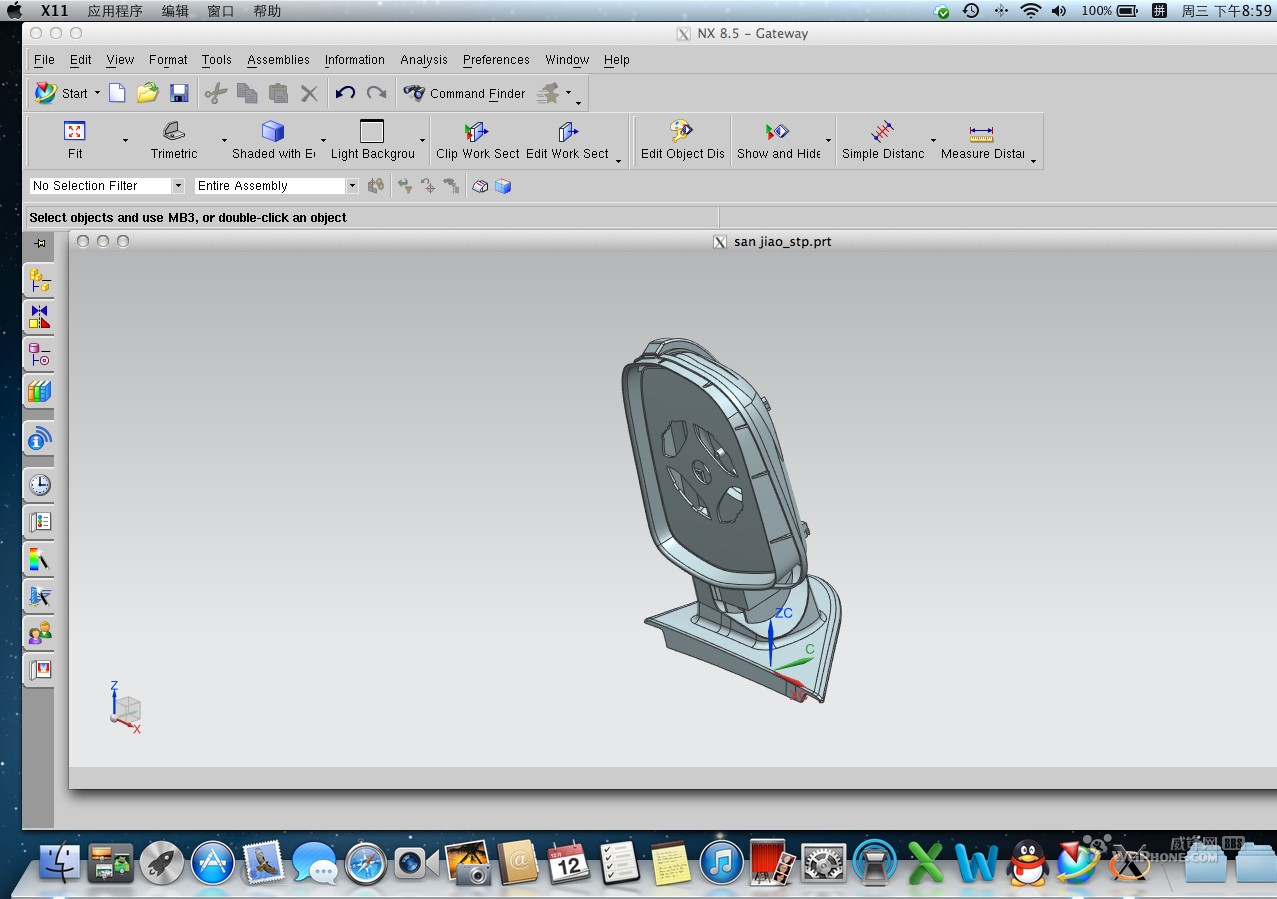Open the Preferences menu
The height and width of the screenshot is (899, 1277).
tap(496, 60)
